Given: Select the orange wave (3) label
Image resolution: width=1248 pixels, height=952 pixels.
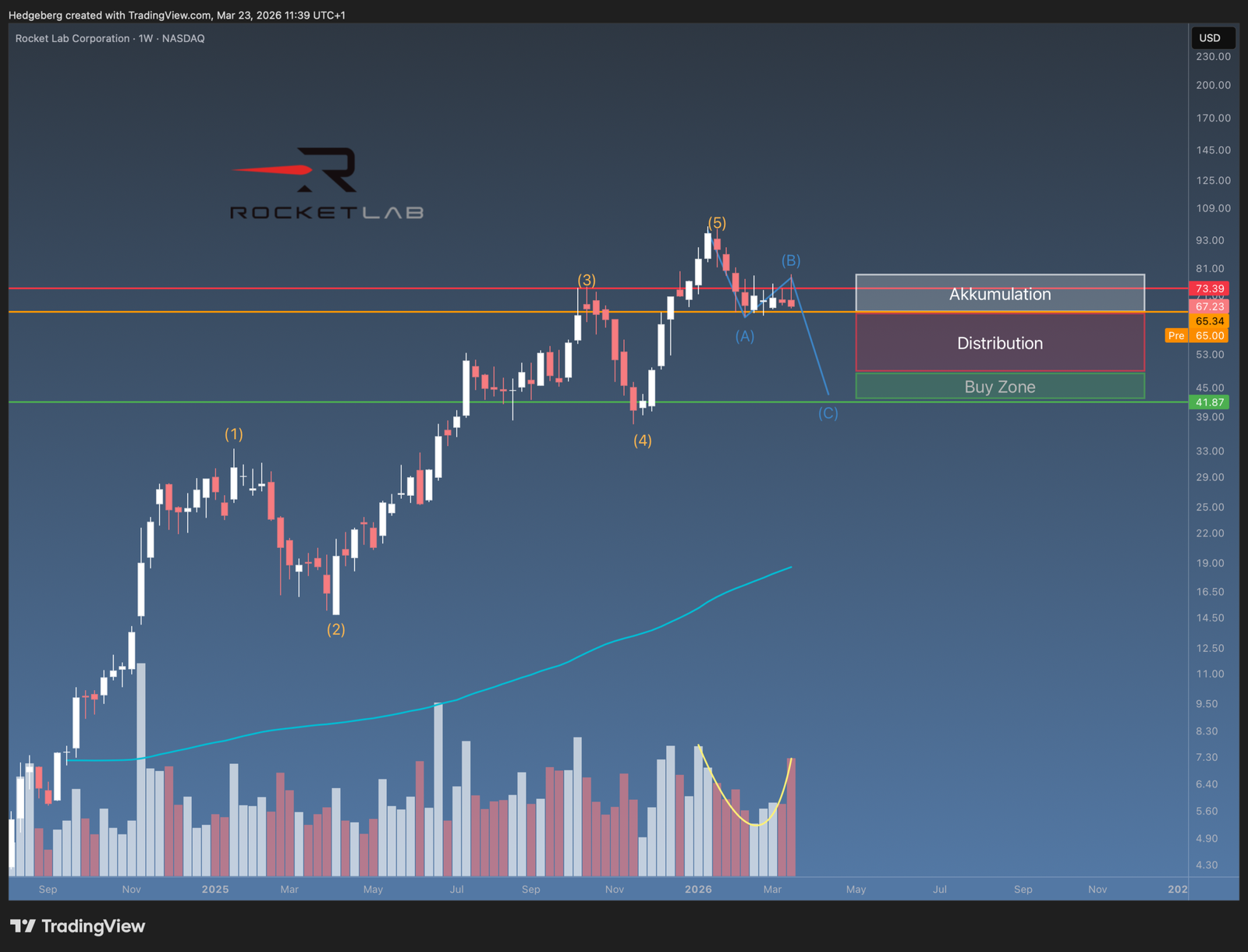Looking at the screenshot, I should click(x=587, y=280).
